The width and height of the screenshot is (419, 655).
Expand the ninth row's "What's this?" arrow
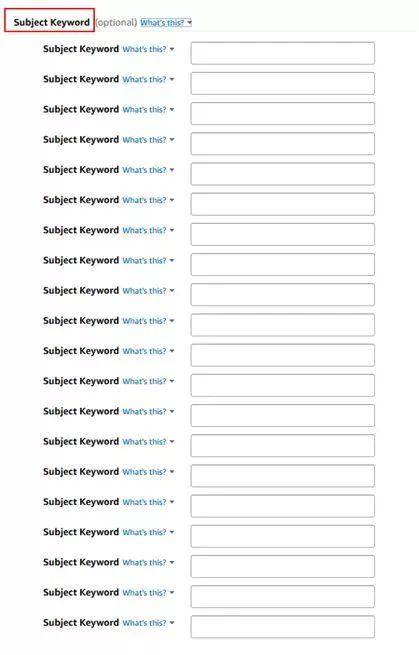[172, 291]
